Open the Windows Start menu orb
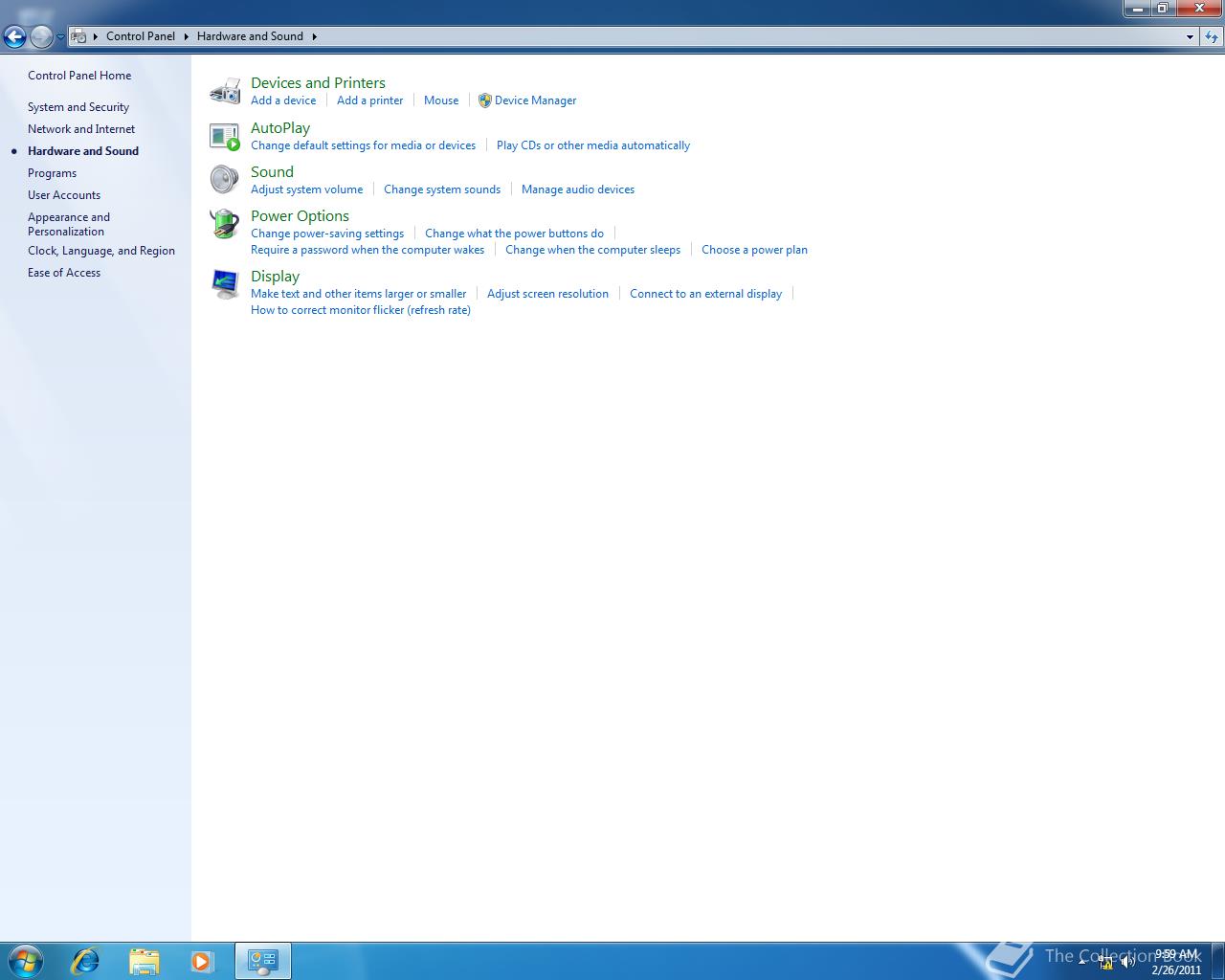This screenshot has height=980, width=1225. (25, 961)
